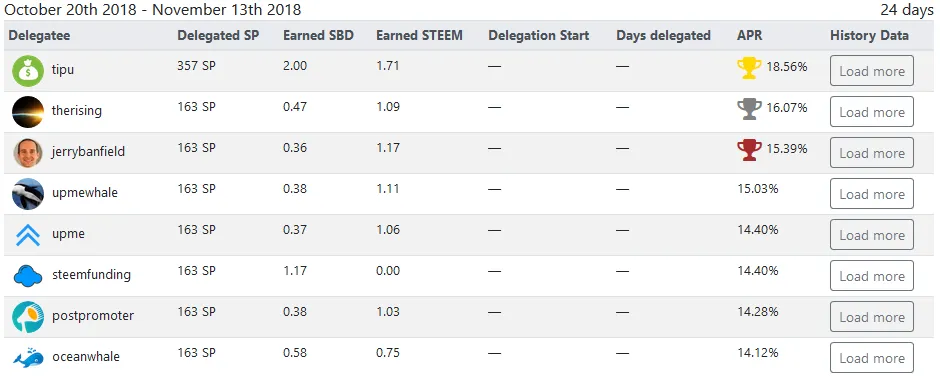Click the upmewhale orca avatar

[28, 194]
